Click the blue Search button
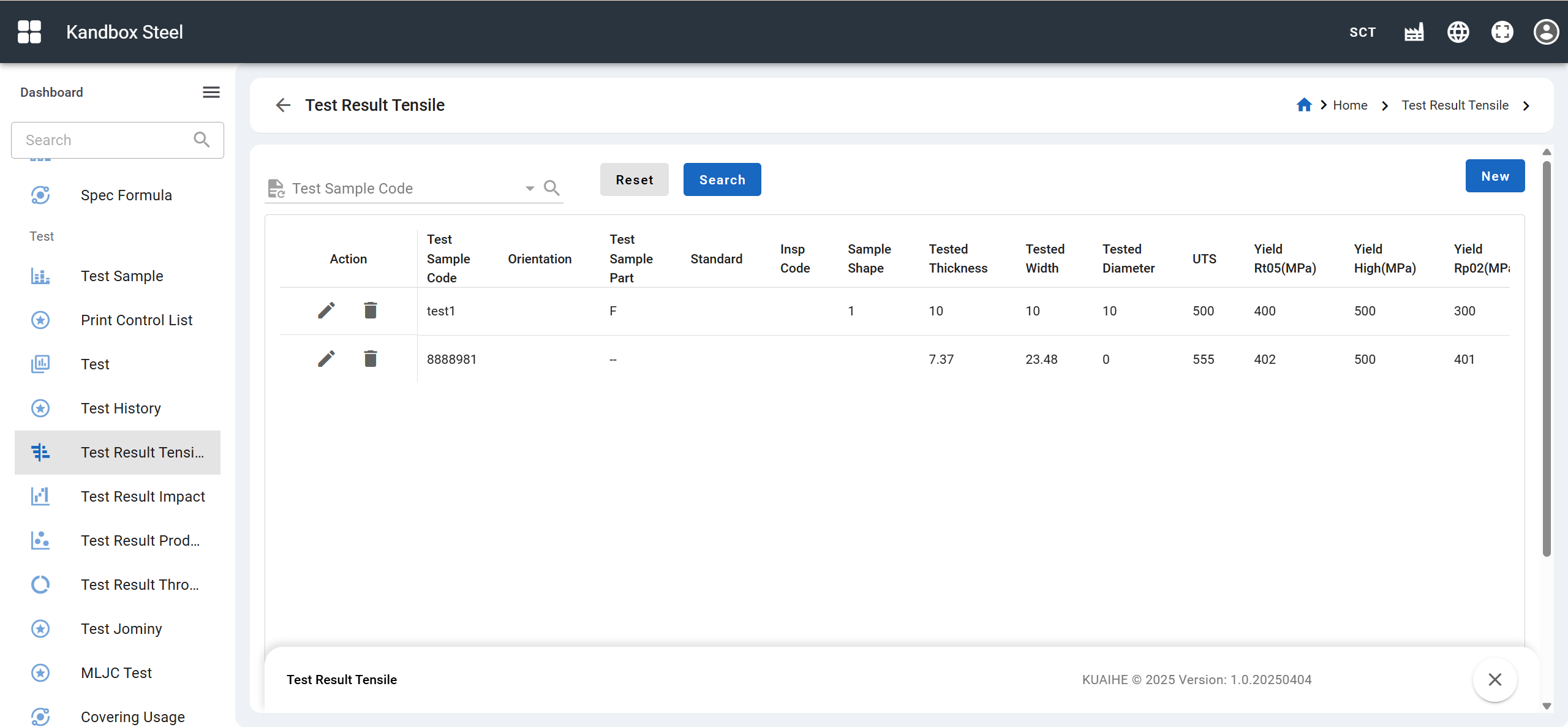The height and width of the screenshot is (727, 1568). click(722, 180)
